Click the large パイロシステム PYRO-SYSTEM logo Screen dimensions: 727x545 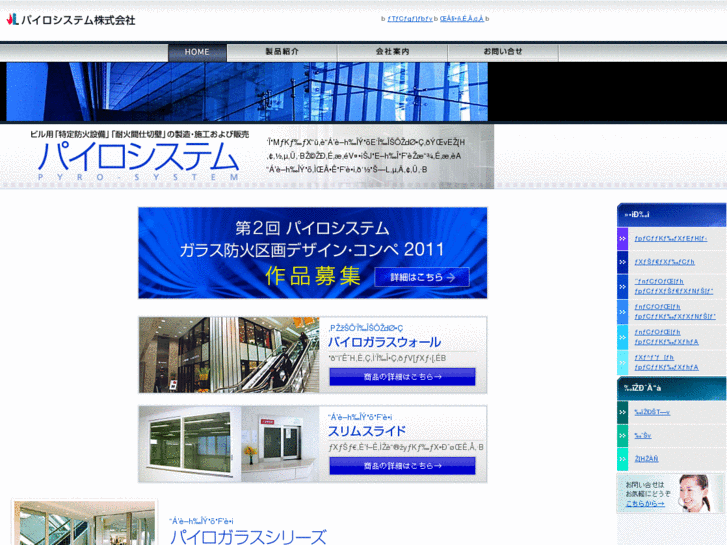tap(138, 160)
